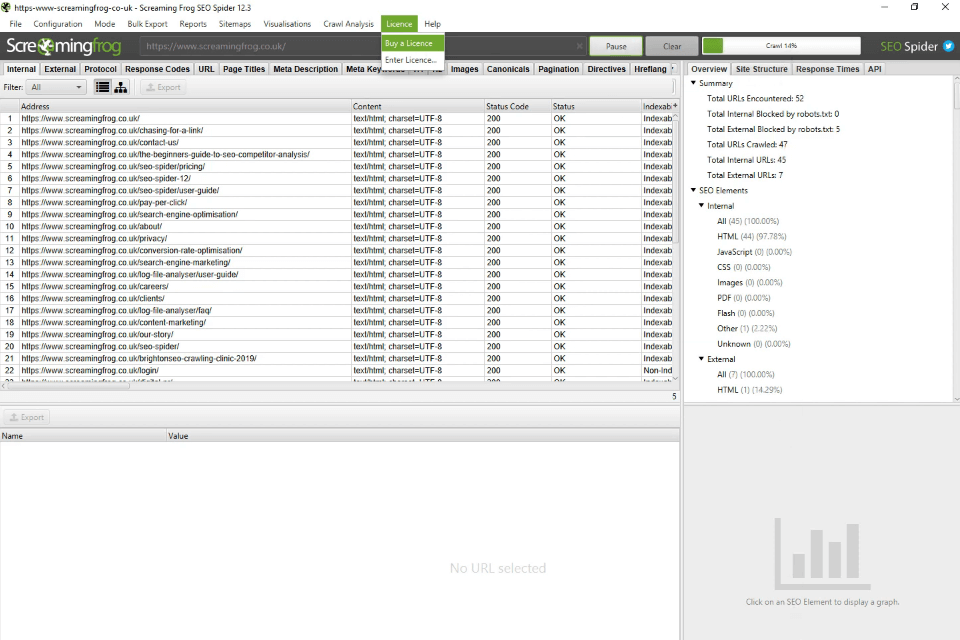The width and height of the screenshot is (960, 640).
Task: Switch to the Images tab
Action: click(464, 69)
